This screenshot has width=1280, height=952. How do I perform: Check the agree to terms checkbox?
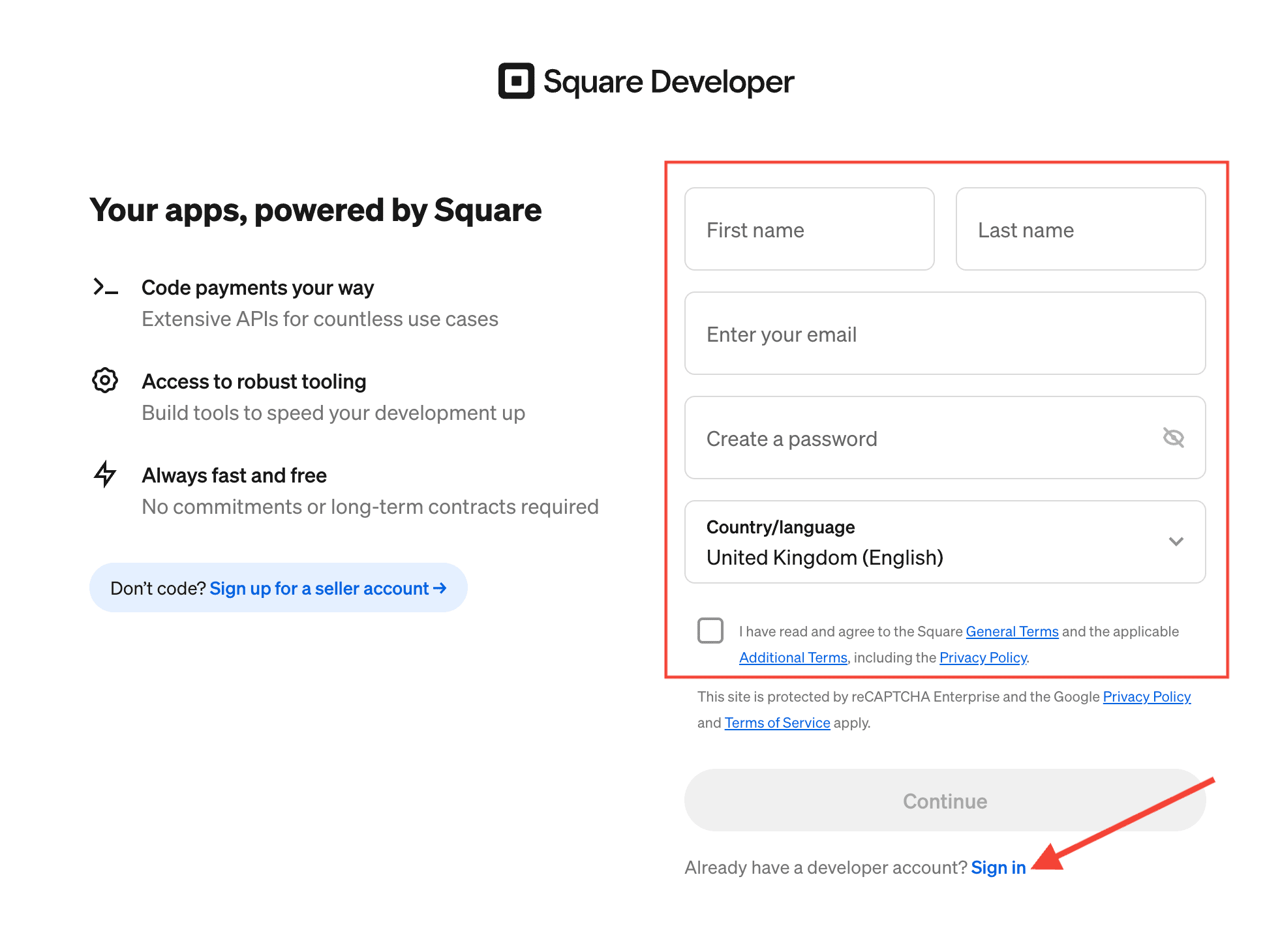point(710,631)
